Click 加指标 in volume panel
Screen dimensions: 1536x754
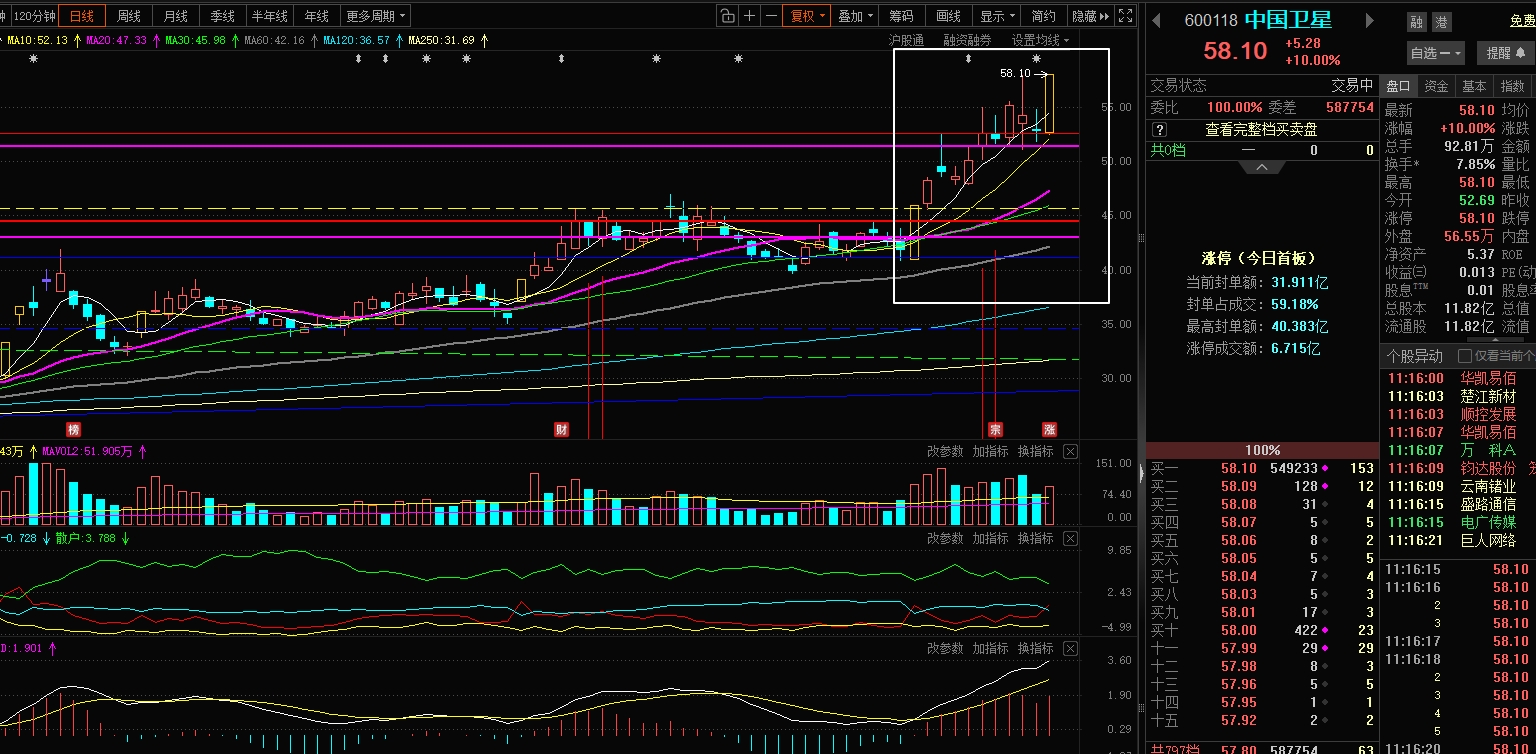click(990, 452)
